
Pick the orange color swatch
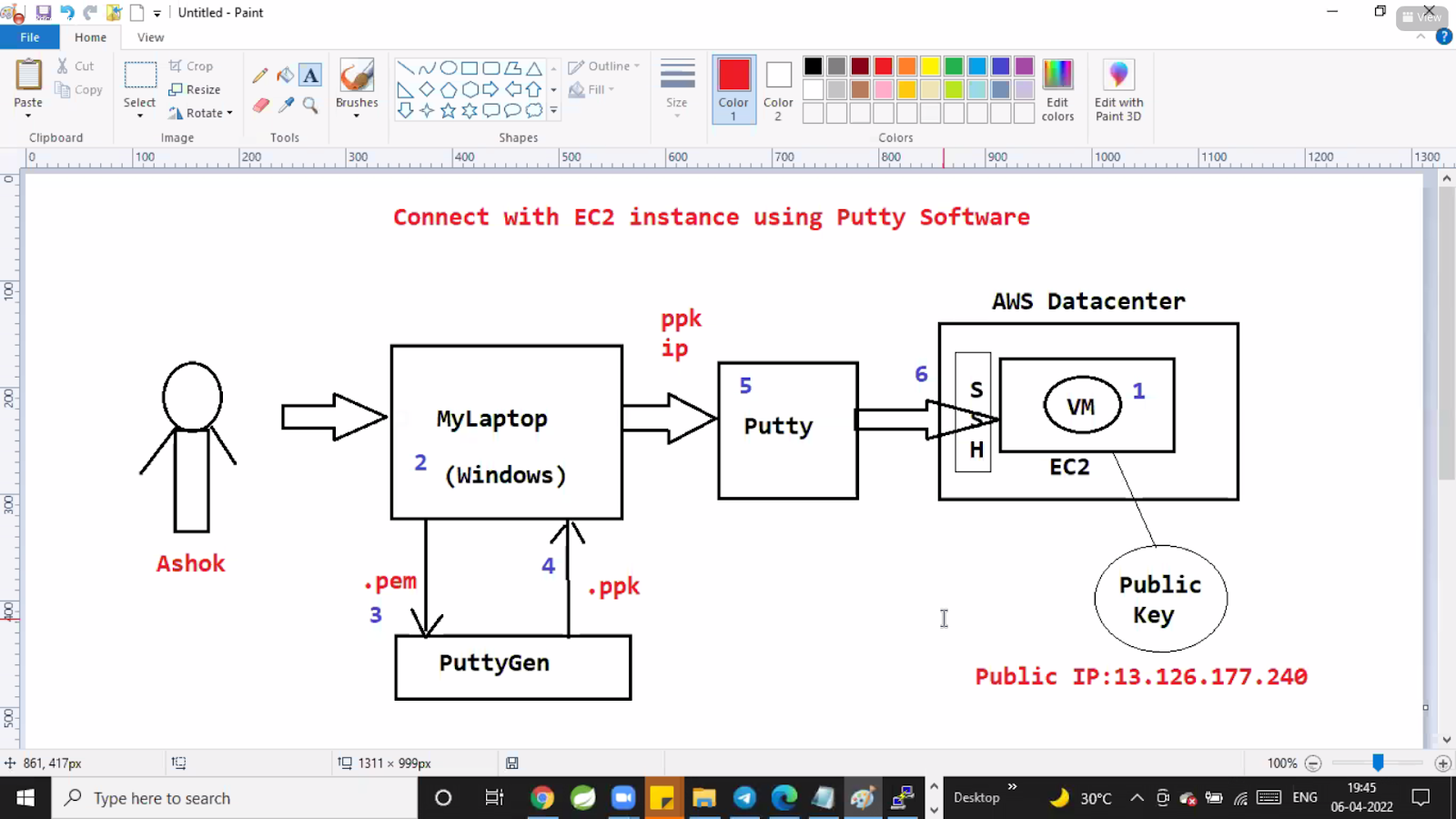point(907,66)
